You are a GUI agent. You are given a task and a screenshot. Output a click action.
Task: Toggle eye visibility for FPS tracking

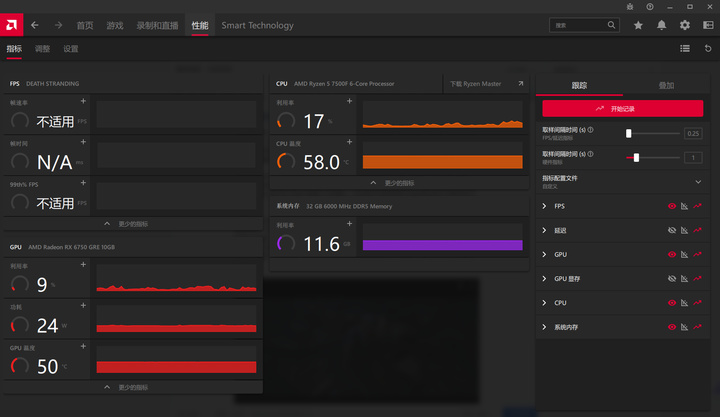[672, 206]
